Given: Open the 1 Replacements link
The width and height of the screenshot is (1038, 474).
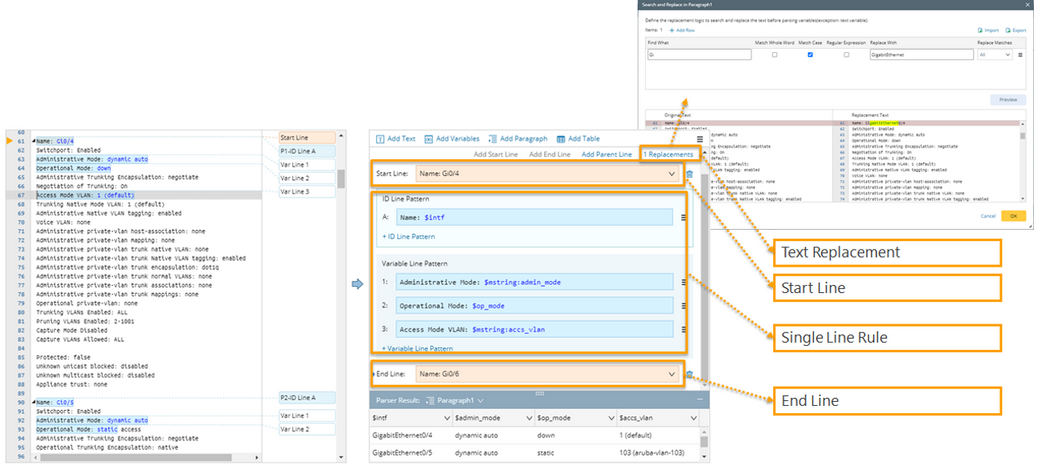Looking at the screenshot, I should pyautogui.click(x=667, y=155).
